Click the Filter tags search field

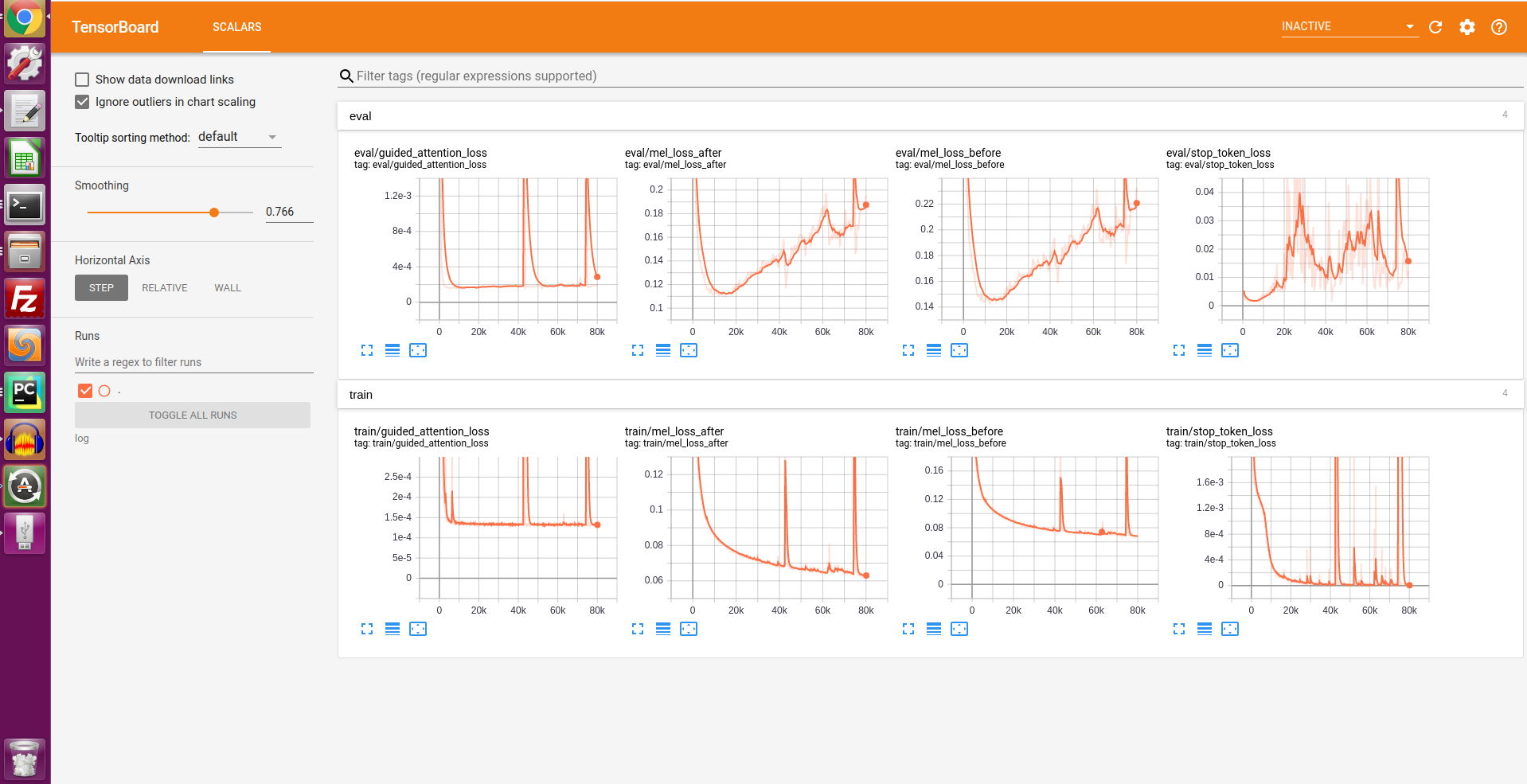click(x=557, y=76)
